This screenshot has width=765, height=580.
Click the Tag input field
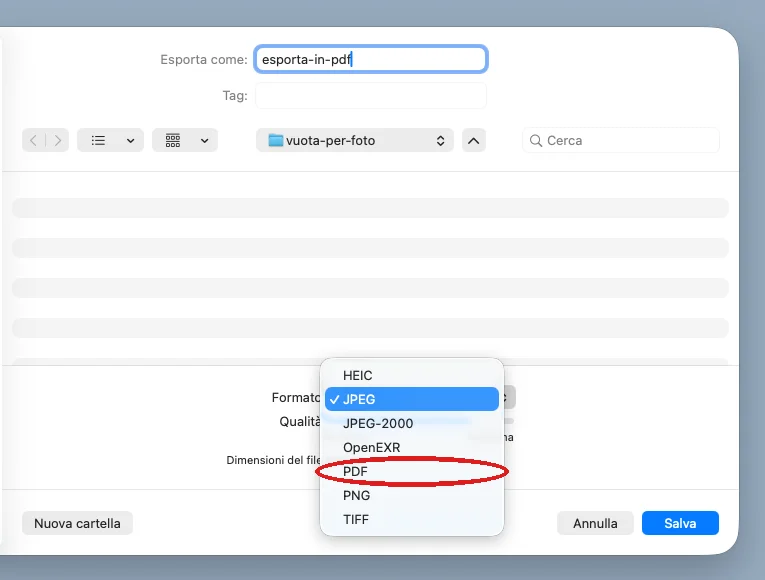(371, 96)
